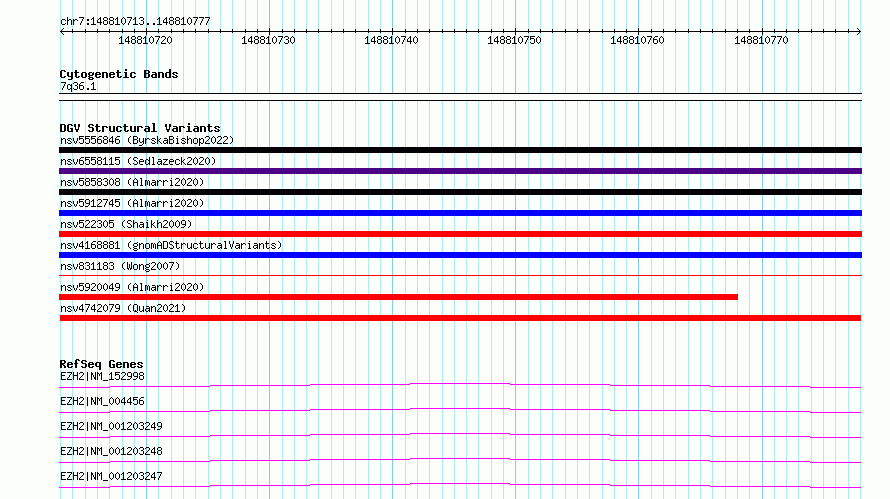Image resolution: width=890 pixels, height=499 pixels.
Task: Select ruler position 148810770
Action: point(761,40)
